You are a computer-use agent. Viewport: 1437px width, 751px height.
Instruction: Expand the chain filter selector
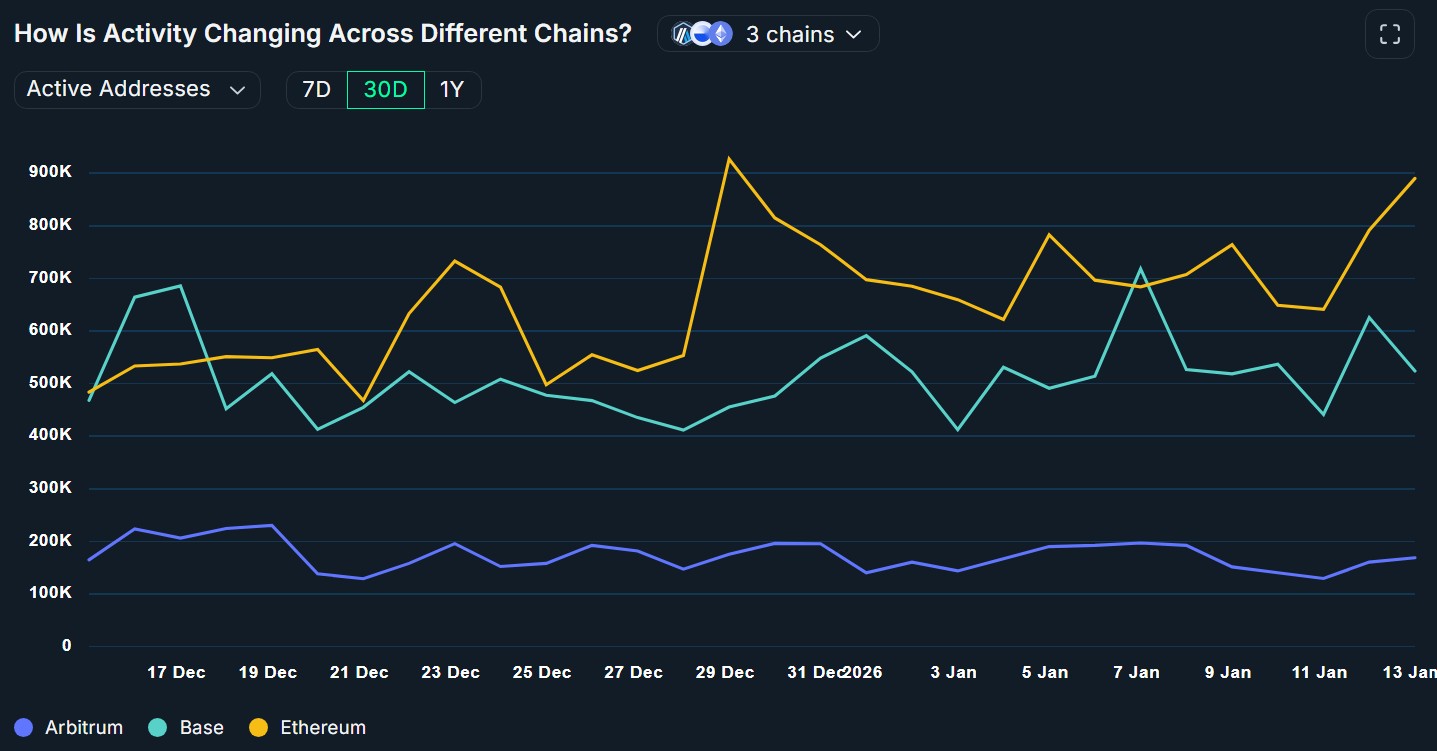click(x=768, y=33)
